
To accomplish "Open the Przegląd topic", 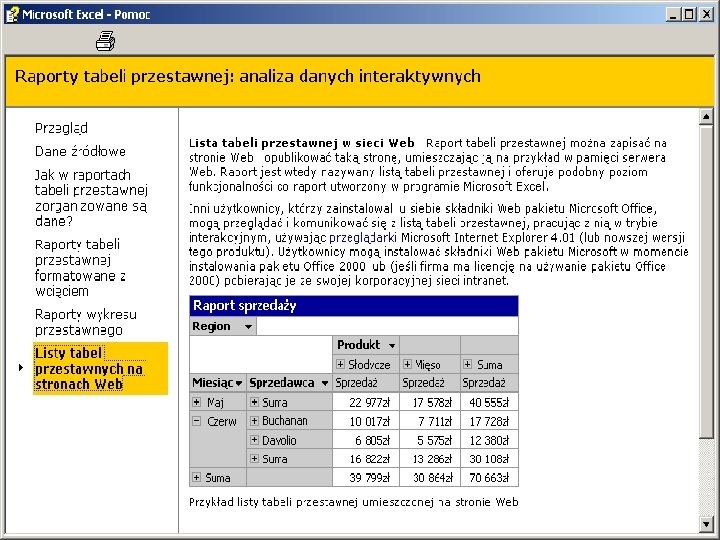I will (61, 128).
